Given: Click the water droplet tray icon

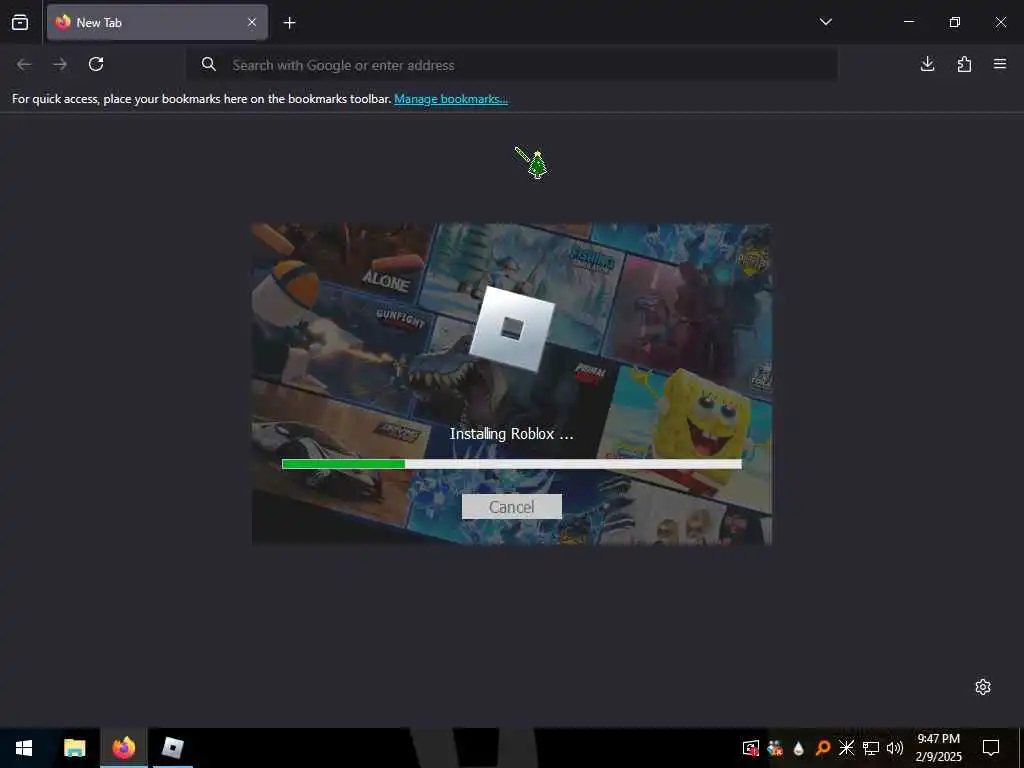Looking at the screenshot, I should pyautogui.click(x=799, y=748).
